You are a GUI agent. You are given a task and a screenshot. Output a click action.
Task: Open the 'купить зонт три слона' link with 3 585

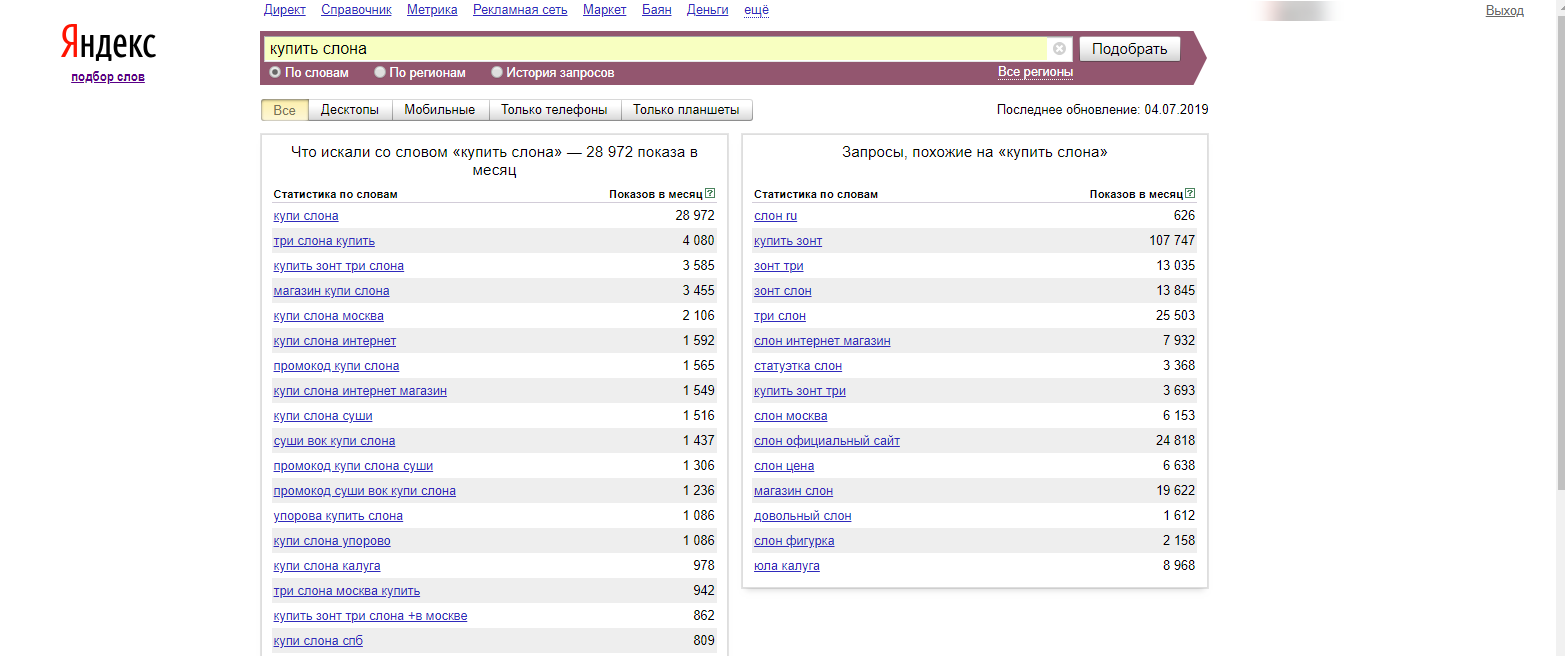coord(339,266)
